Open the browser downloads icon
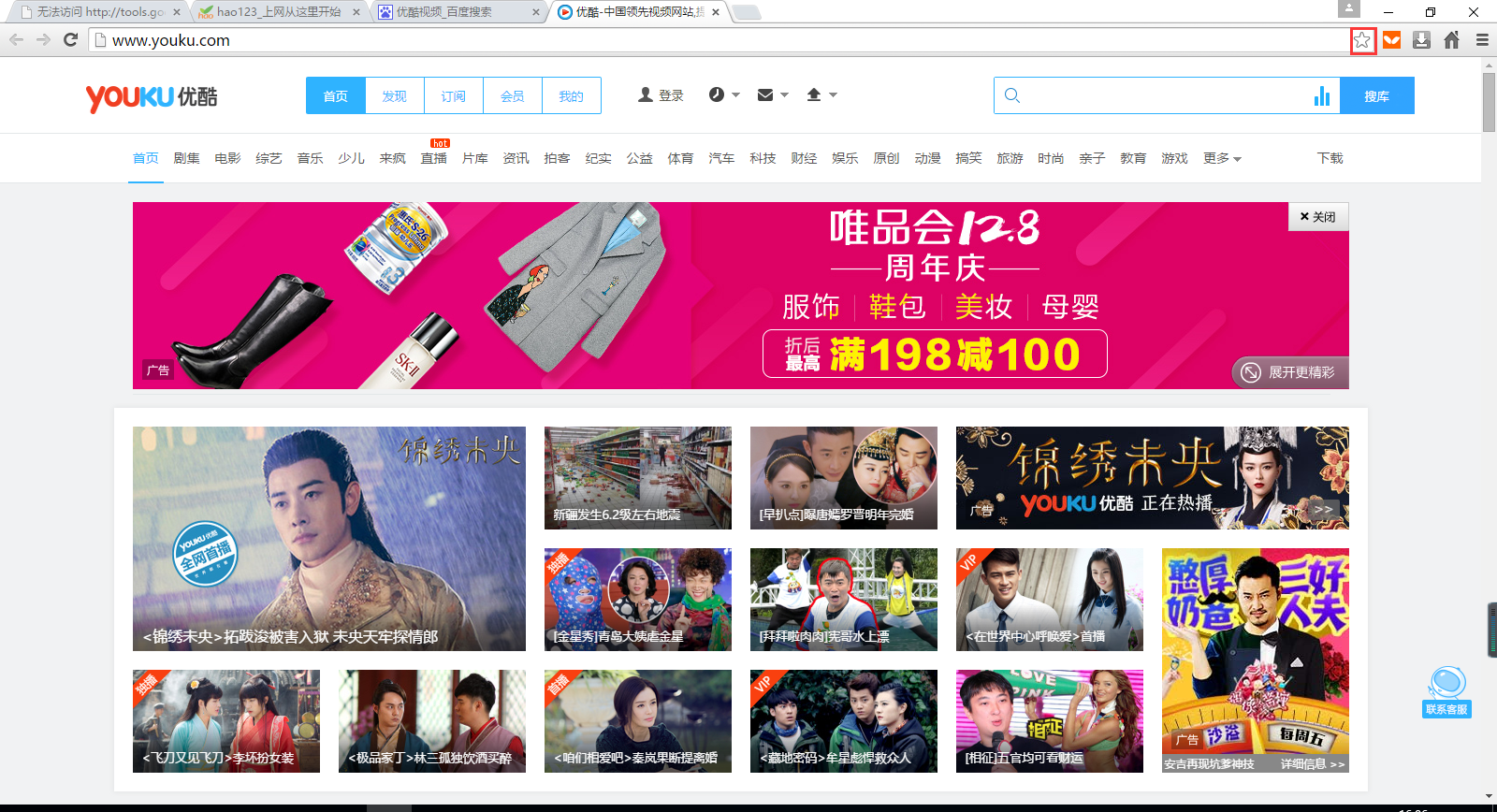This screenshot has height=812, width=1497. click(x=1421, y=40)
